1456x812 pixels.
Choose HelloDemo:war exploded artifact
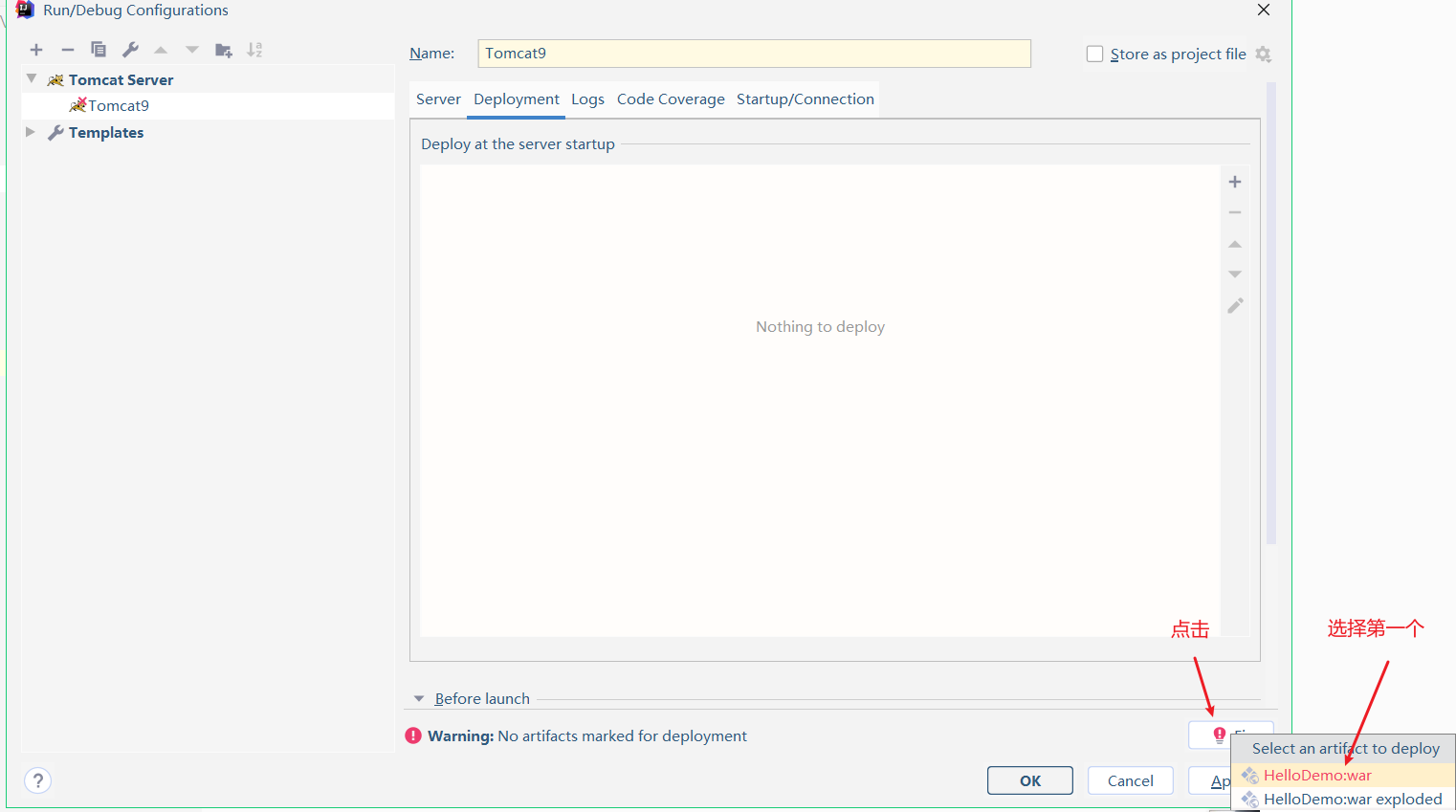(x=1343, y=799)
